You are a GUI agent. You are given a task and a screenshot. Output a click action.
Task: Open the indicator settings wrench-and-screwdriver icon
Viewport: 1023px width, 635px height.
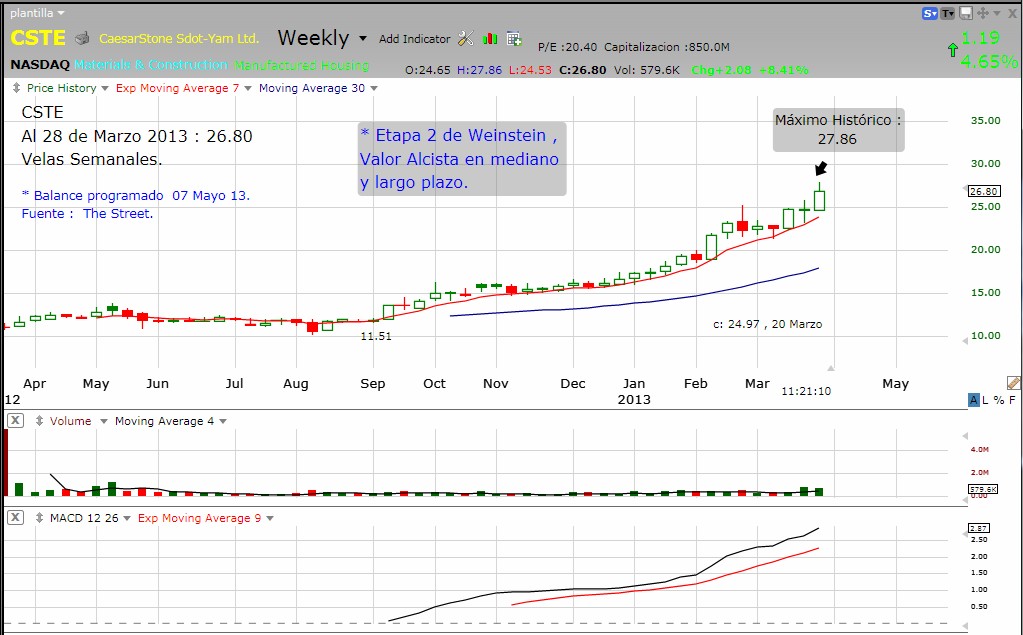click(465, 39)
